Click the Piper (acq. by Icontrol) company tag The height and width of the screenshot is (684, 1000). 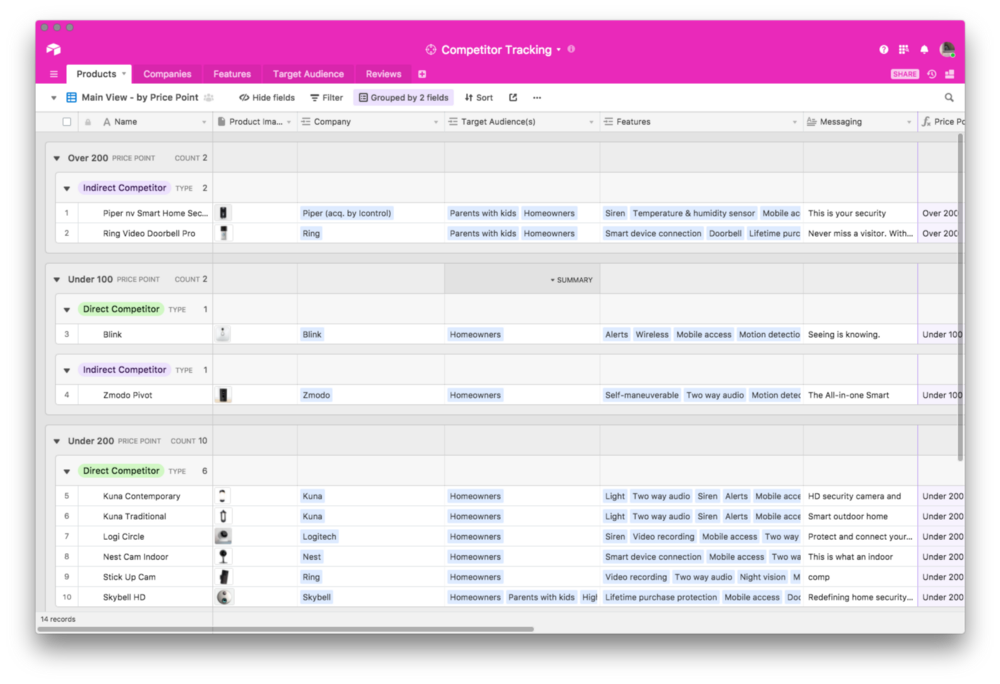pos(347,213)
